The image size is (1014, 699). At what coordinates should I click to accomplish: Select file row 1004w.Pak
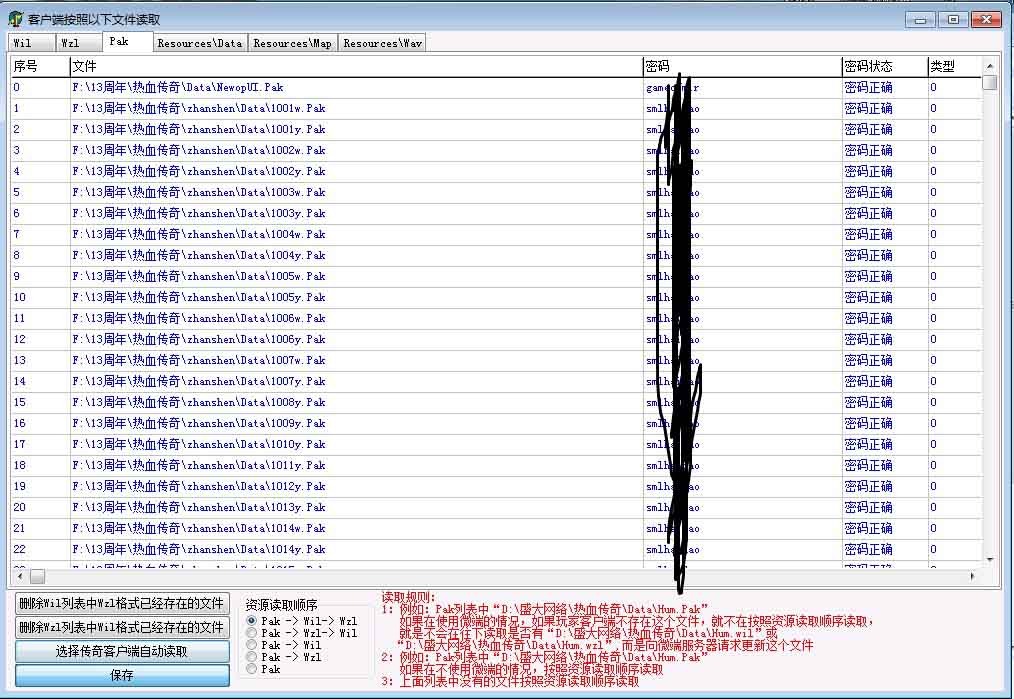[x=496, y=235]
